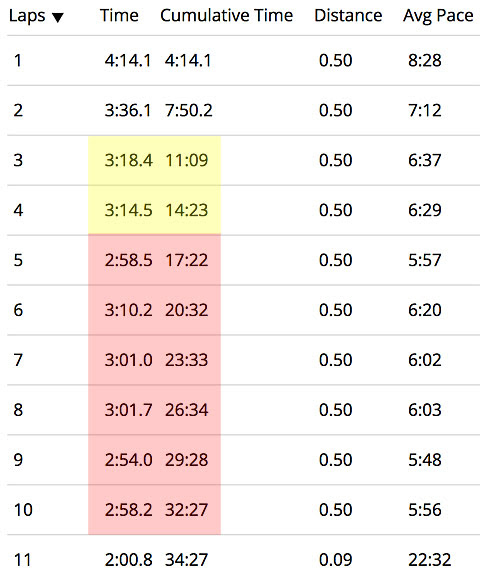The height and width of the screenshot is (581, 480).
Task: Click lap 10 average pace 5:56
Action: (425, 510)
